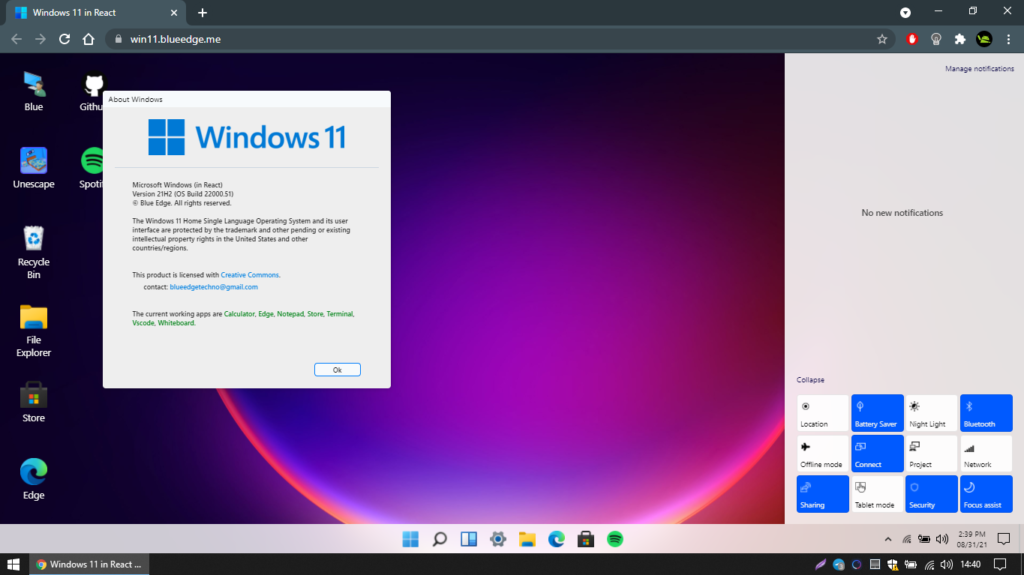
Task: Click the Project quick action tile
Action: click(x=931, y=453)
